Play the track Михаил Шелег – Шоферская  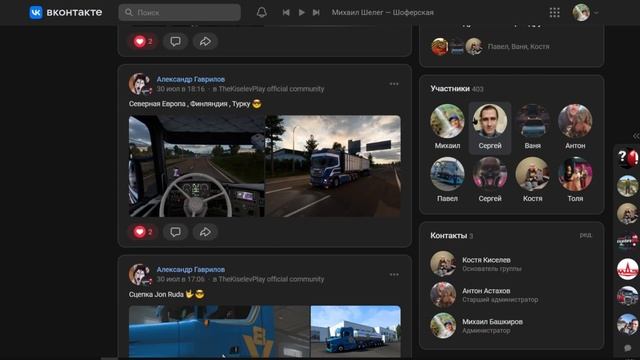301,13
